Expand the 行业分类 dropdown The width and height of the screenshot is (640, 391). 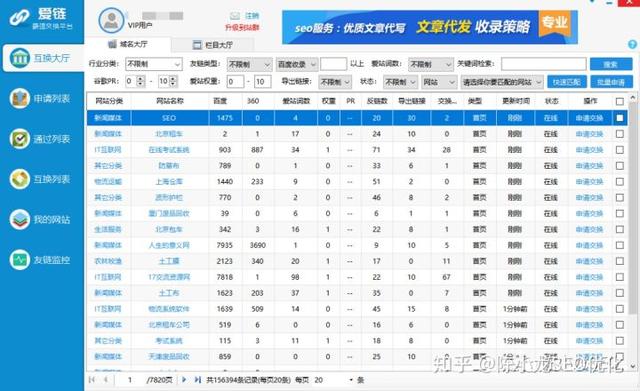153,64
